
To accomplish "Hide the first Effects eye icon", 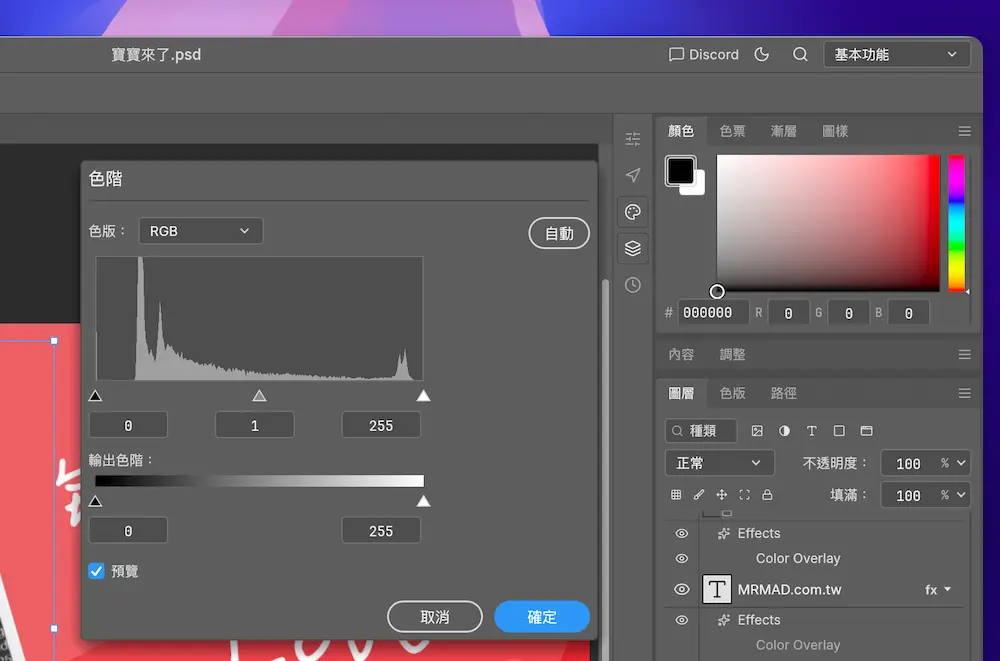I will click(x=682, y=533).
